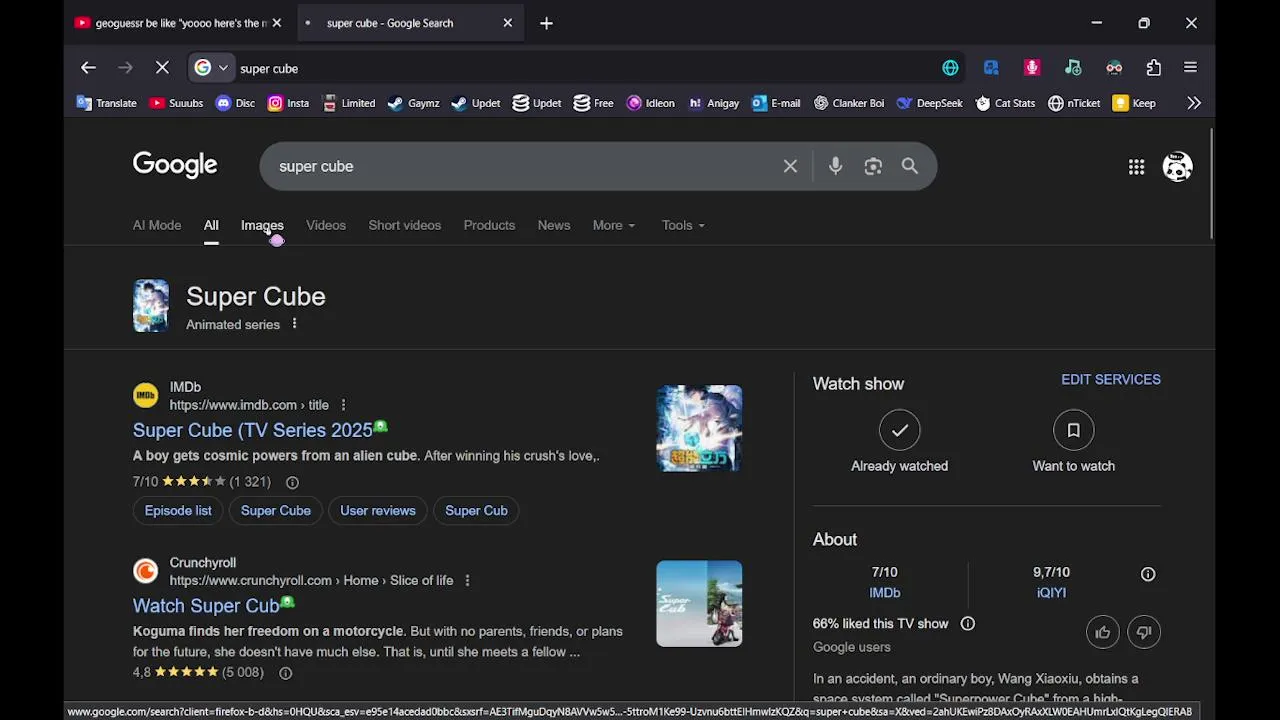The image size is (1280, 720).
Task: Open the E-mail Outlook bookmark
Action: [x=776, y=103]
